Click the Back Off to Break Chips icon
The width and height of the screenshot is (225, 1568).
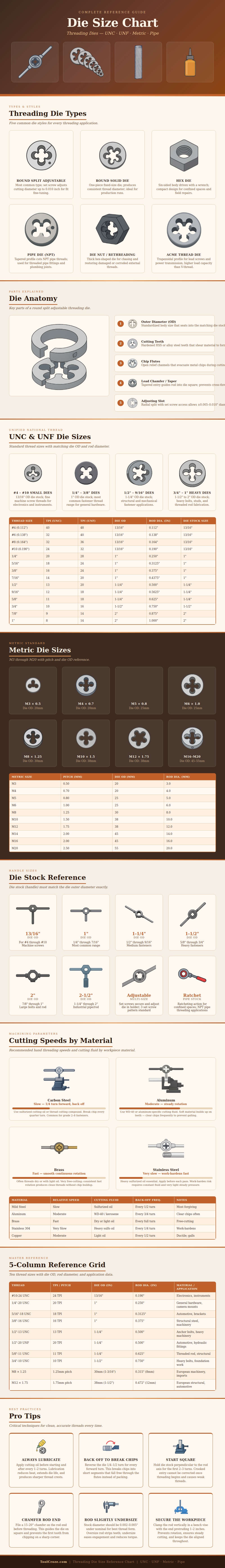click(111, 1446)
